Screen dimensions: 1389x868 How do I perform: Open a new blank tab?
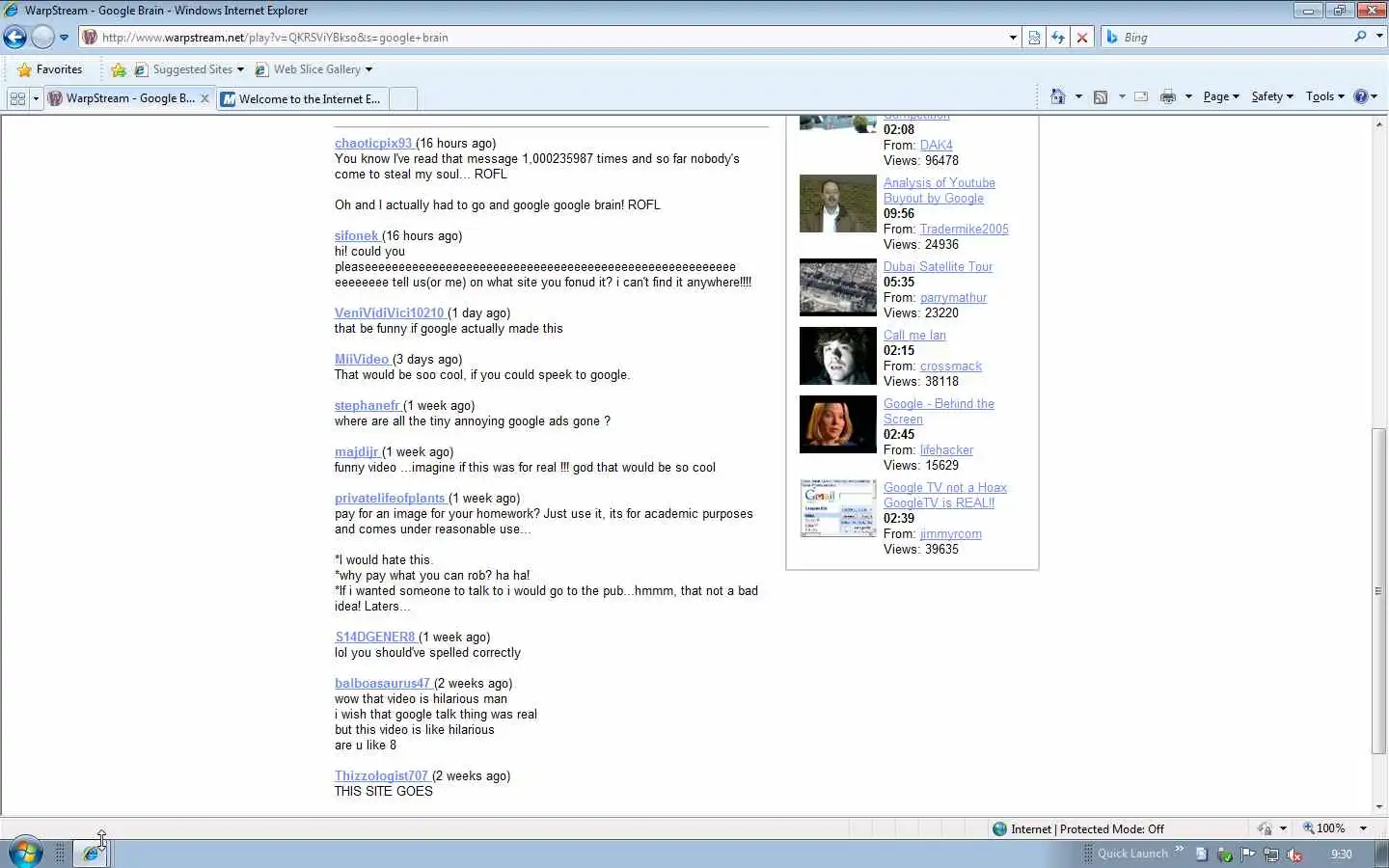point(403,98)
